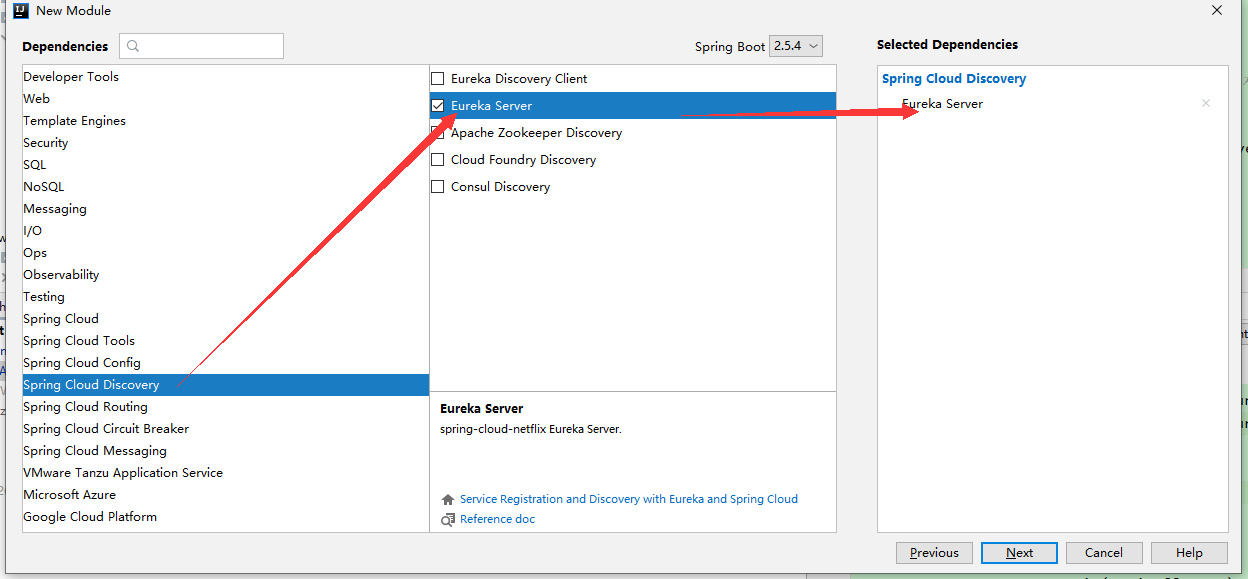Click the reference doc icon
1248x579 pixels.
[448, 519]
